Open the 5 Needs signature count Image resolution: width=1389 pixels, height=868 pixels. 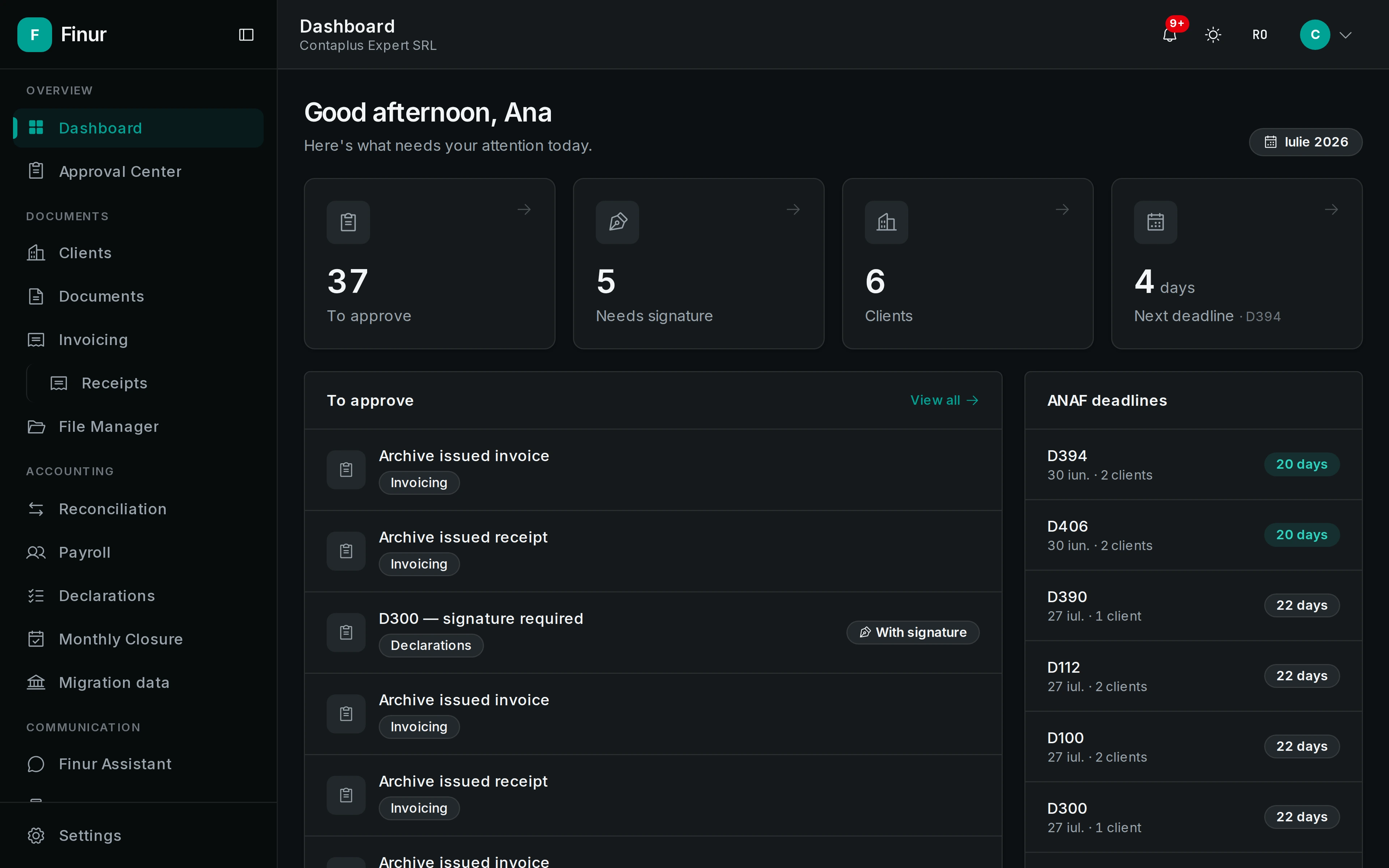tap(606, 281)
